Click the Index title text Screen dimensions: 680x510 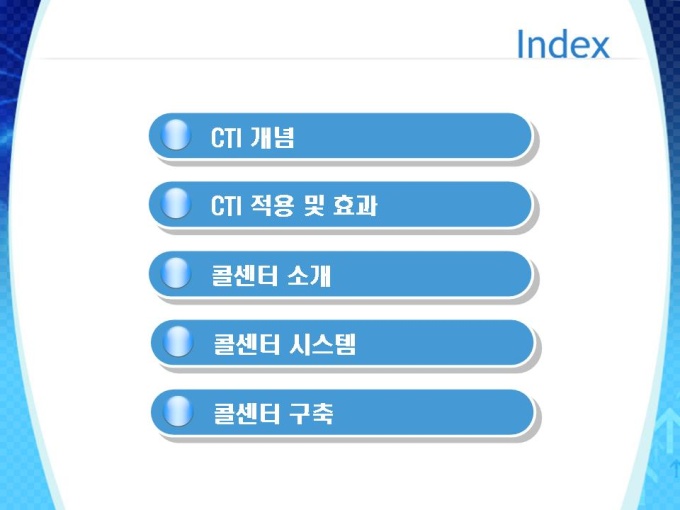coord(563,44)
